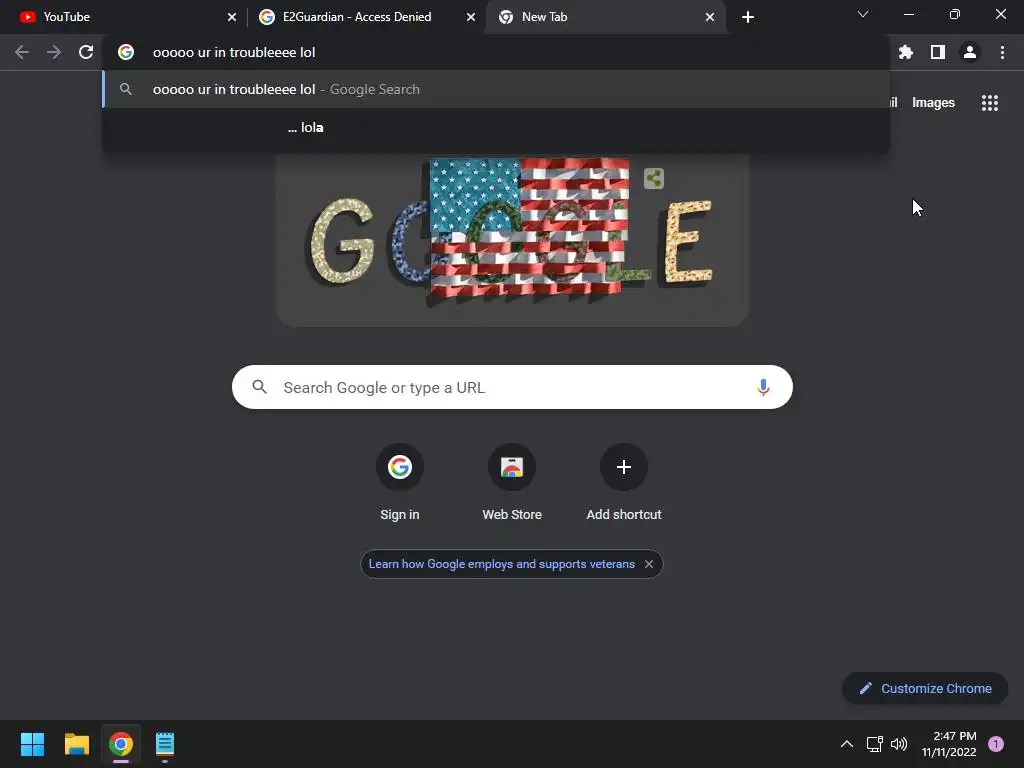This screenshot has height=768, width=1024.
Task: Click the browser forward arrow
Action: click(54, 52)
